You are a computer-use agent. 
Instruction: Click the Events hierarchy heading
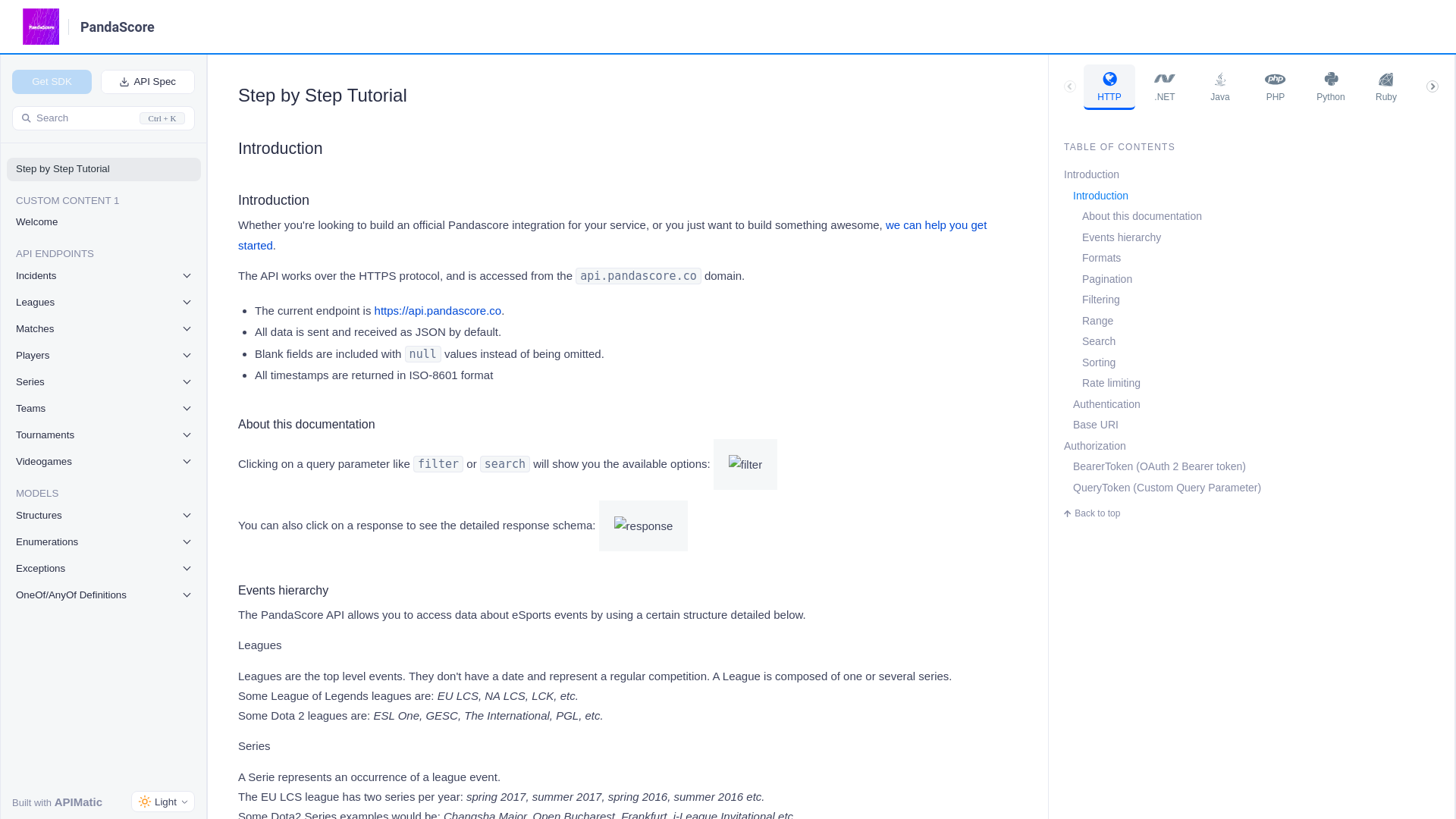tap(283, 591)
